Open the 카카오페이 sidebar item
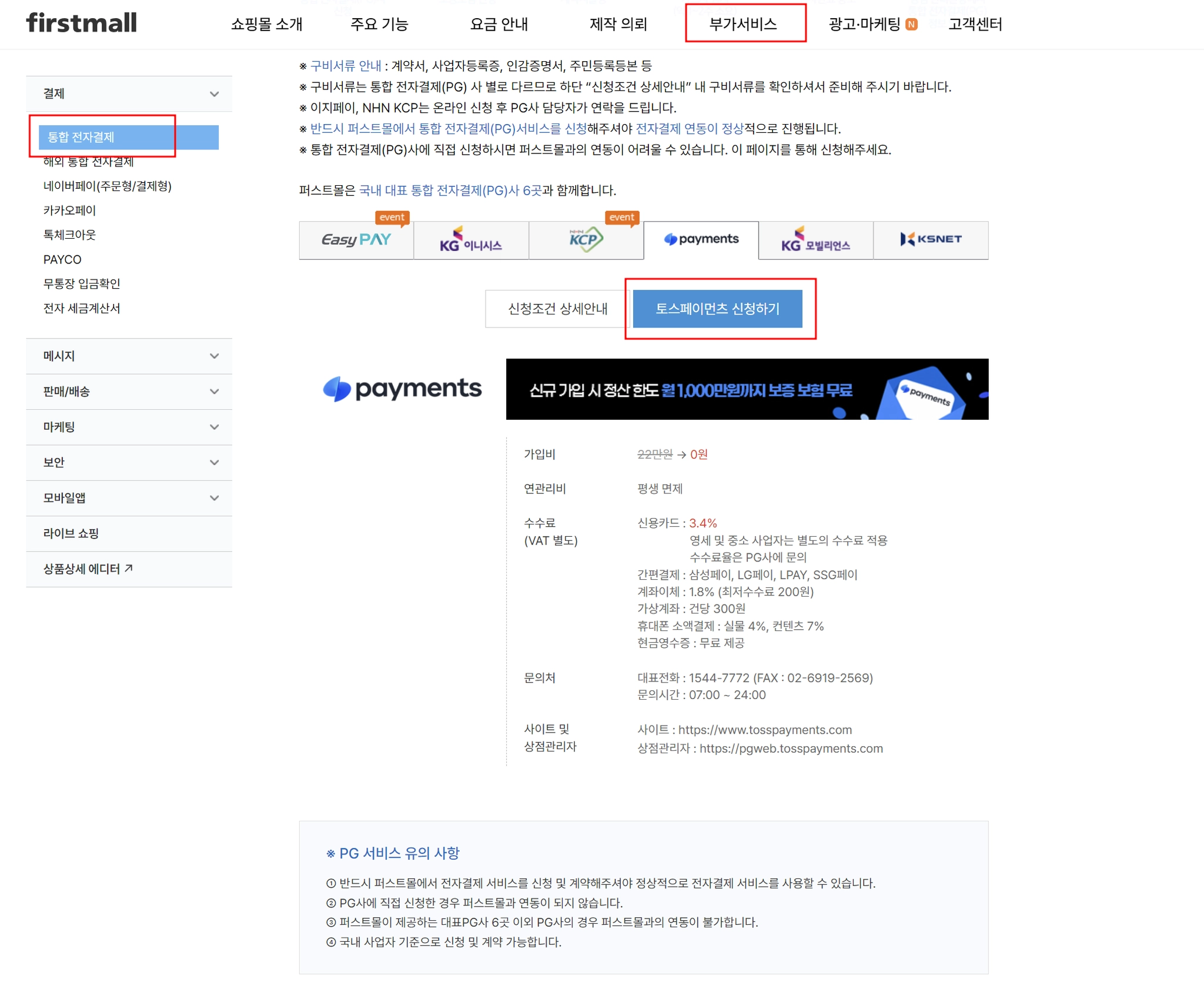The height and width of the screenshot is (996, 1204). 69,210
